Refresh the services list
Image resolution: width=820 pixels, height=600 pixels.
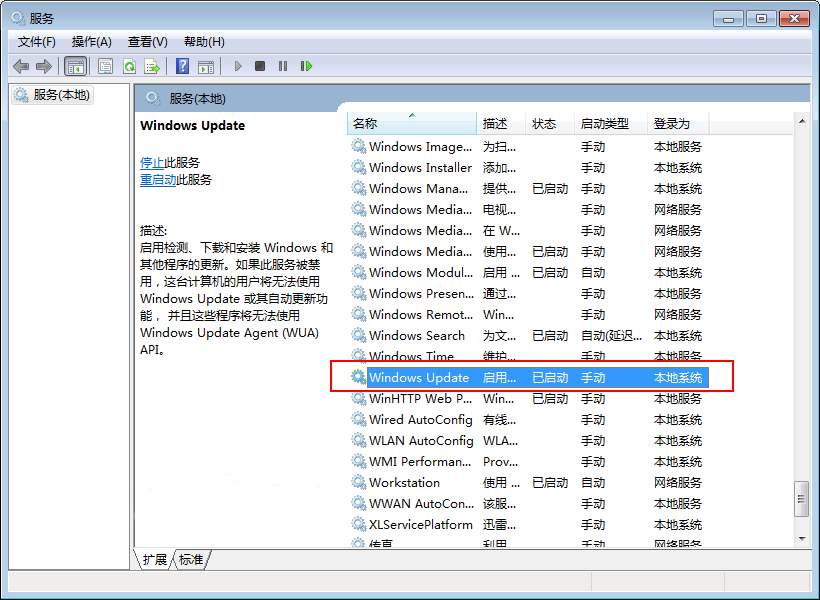click(x=130, y=65)
